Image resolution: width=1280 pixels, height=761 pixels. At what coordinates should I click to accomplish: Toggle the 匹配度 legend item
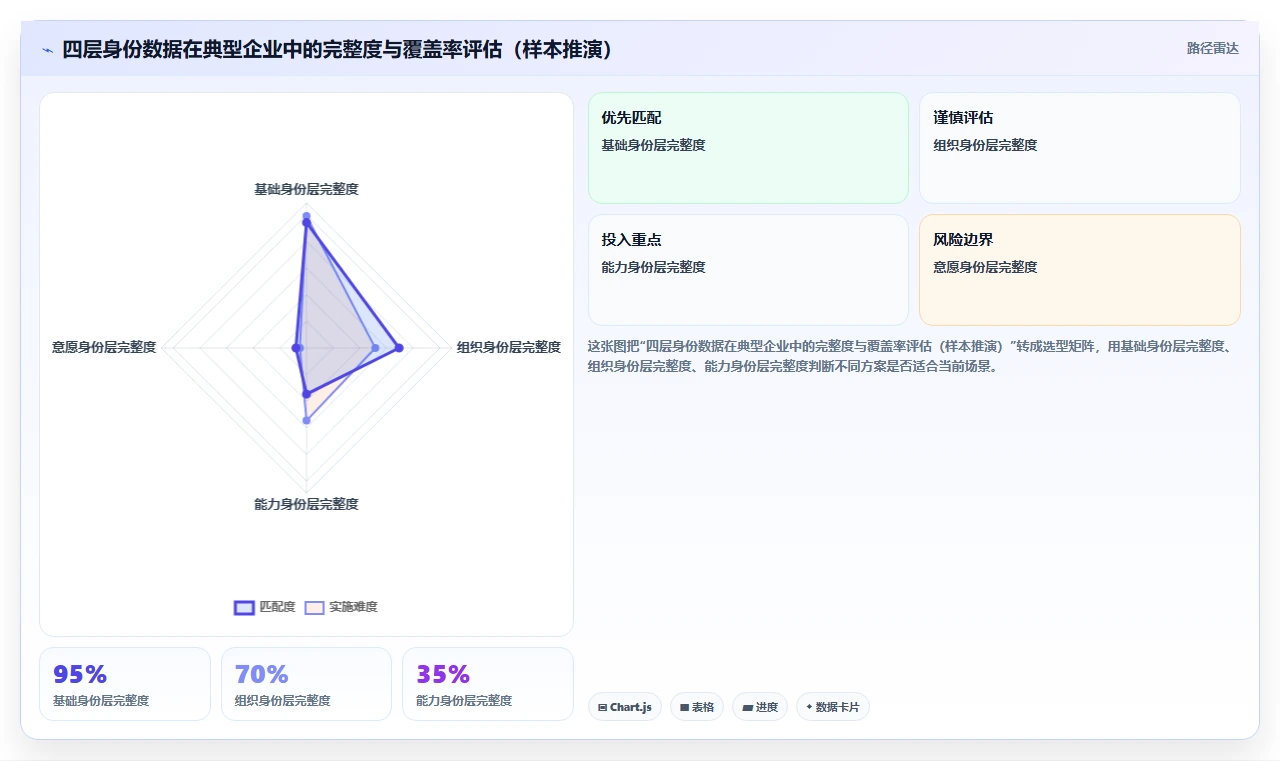[265, 607]
